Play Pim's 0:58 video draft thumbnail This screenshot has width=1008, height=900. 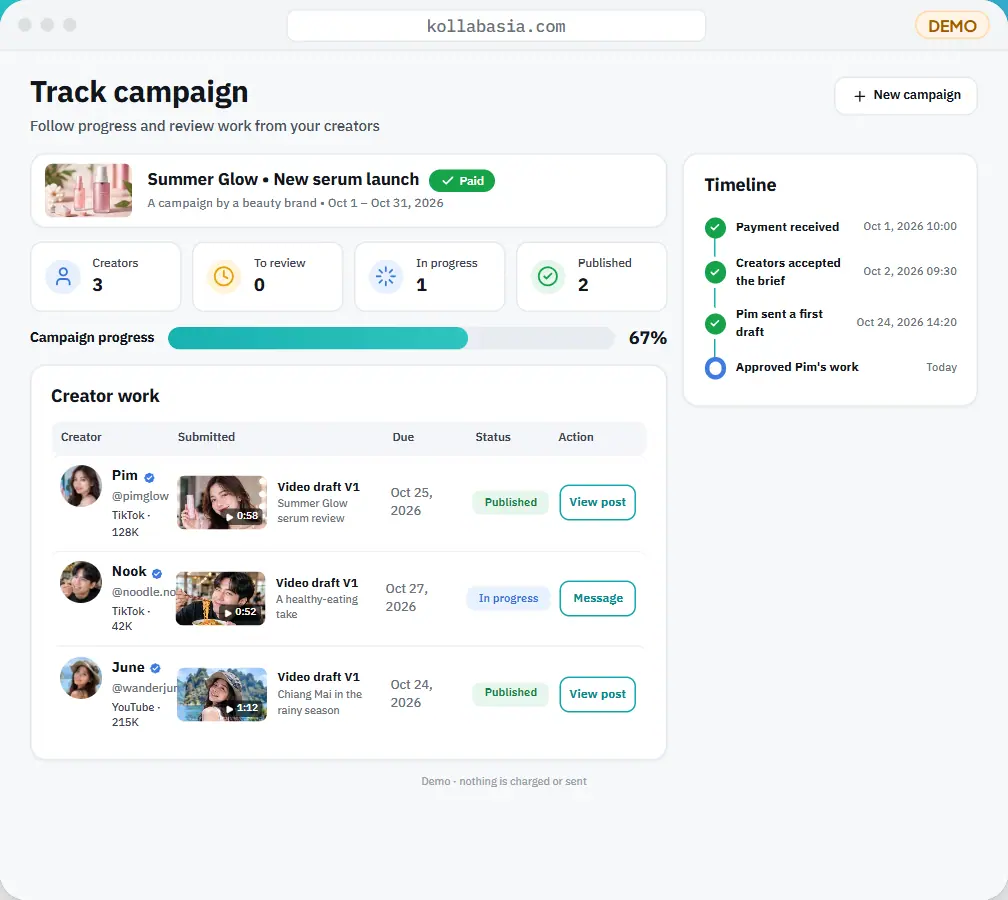coord(222,503)
